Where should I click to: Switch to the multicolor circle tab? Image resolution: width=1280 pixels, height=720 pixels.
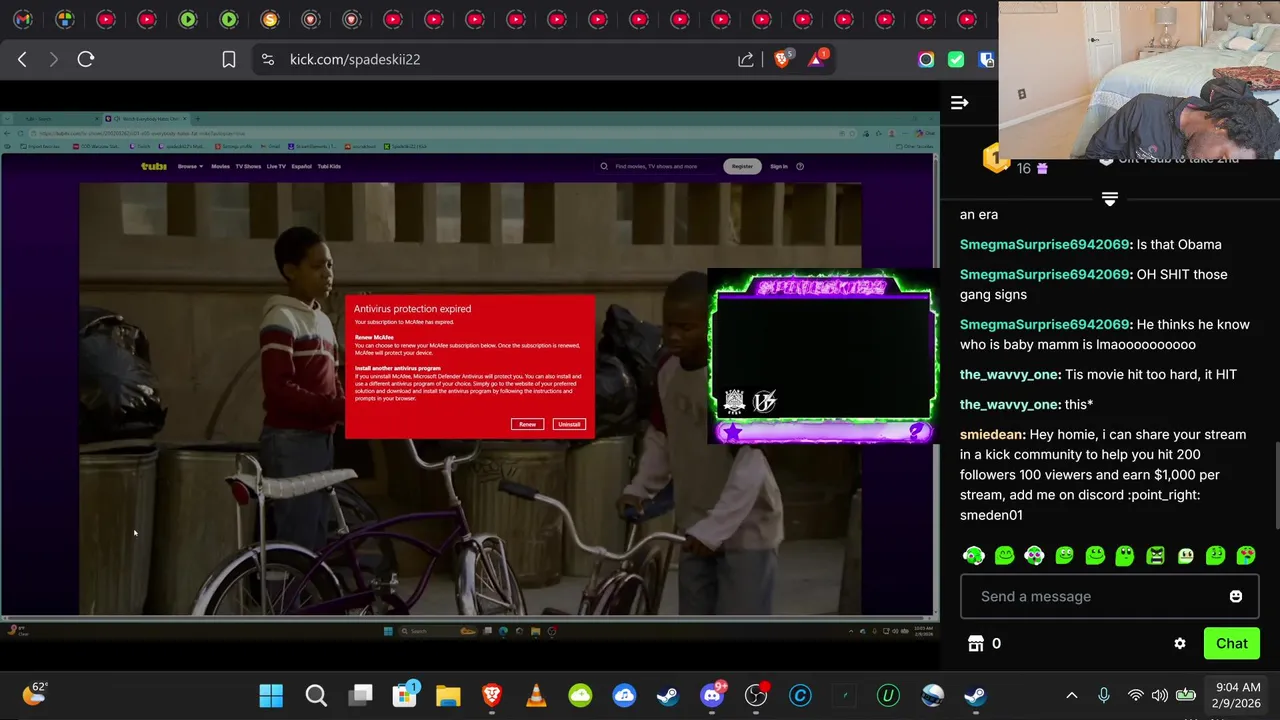(x=64, y=19)
